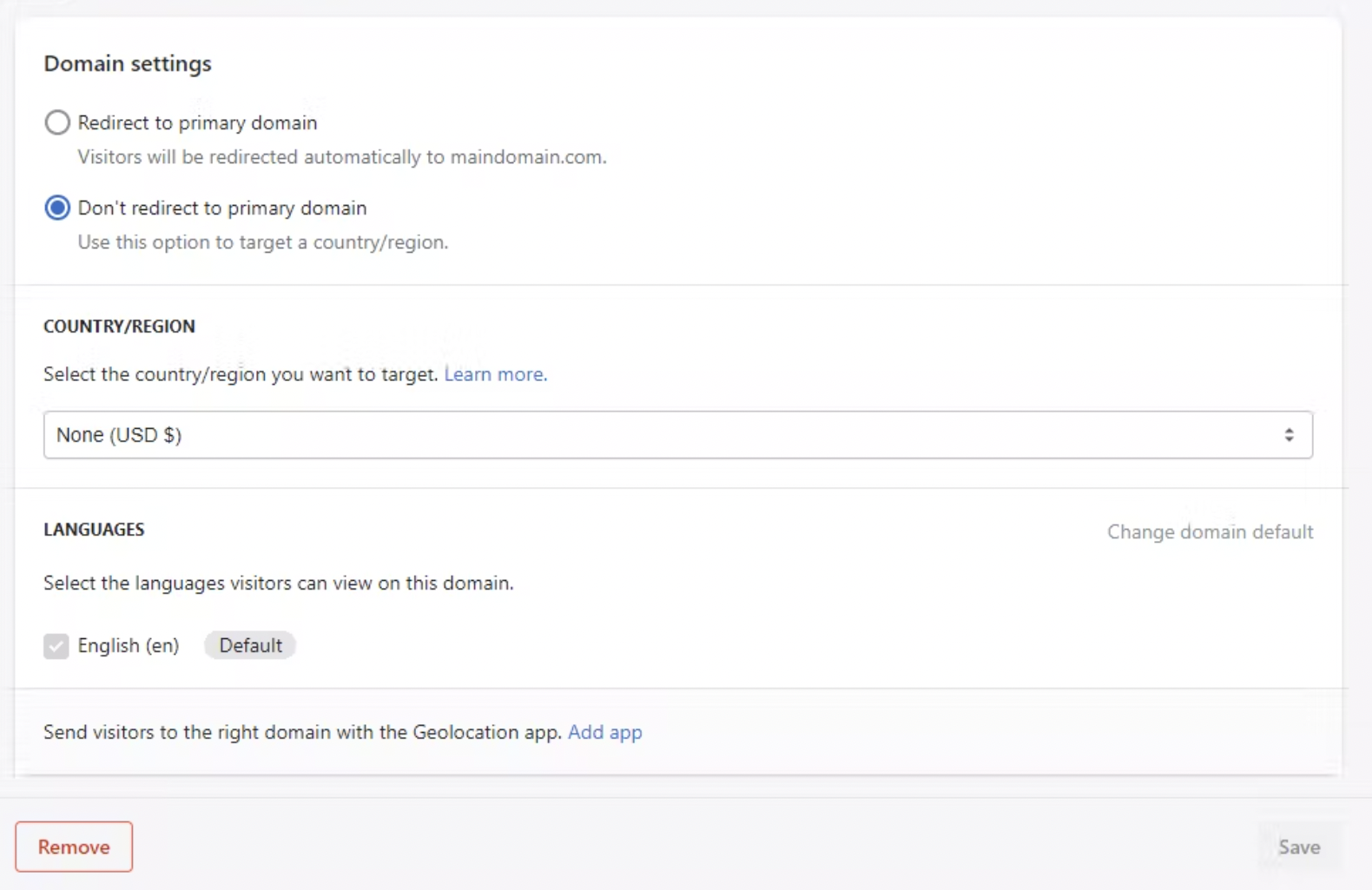Select the "Redirect to primary domain" radio button
The image size is (1372, 890).
(57, 122)
